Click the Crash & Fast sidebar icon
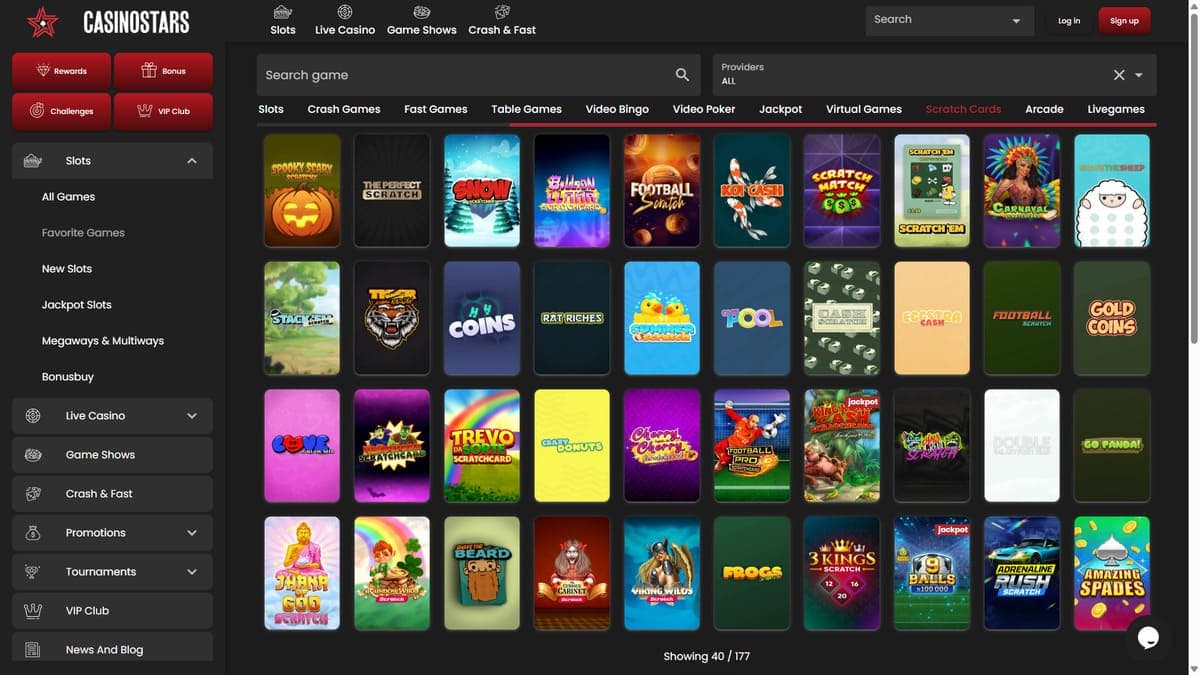 coord(33,494)
